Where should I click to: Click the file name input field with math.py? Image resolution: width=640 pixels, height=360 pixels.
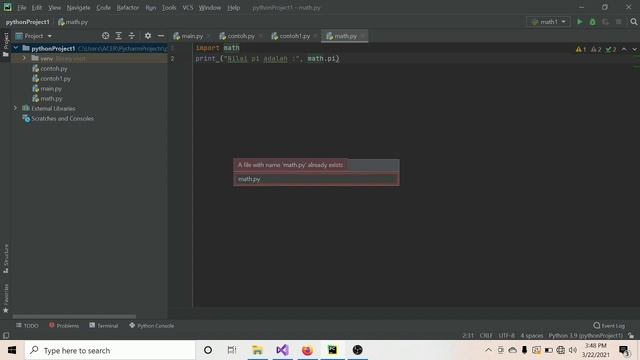(316, 179)
